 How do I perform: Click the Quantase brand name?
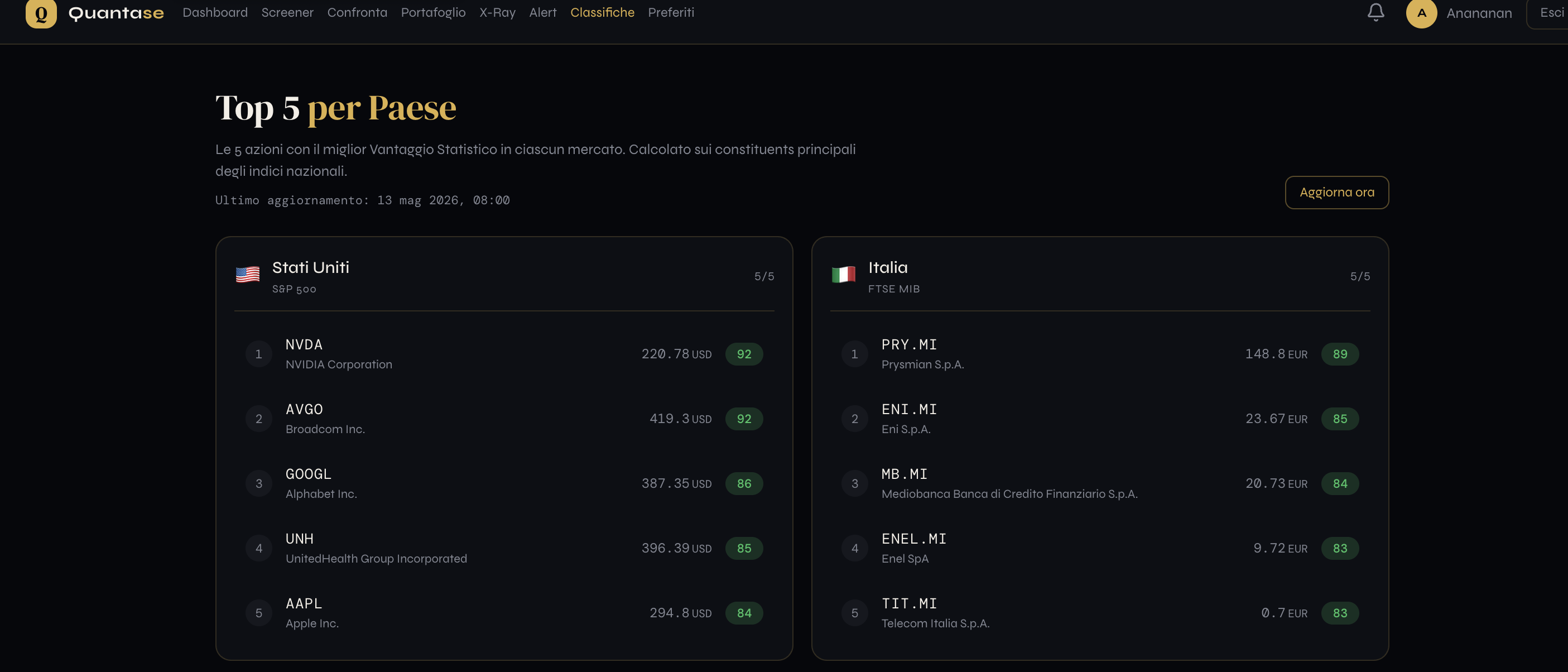coord(116,13)
